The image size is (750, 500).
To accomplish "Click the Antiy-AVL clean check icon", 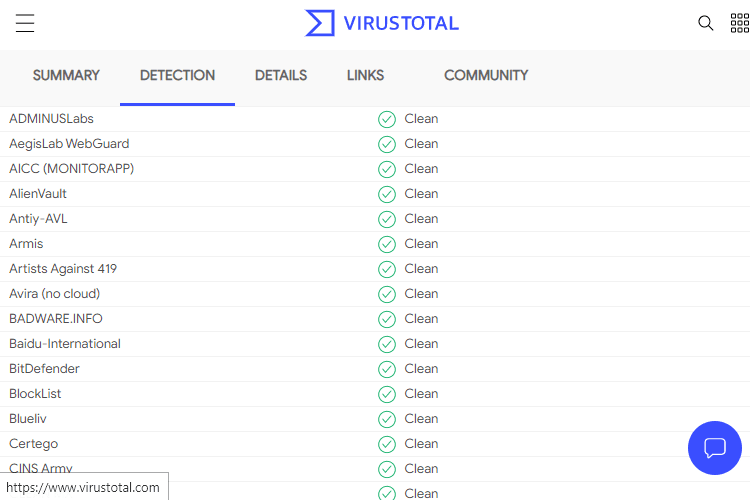I will click(x=387, y=219).
